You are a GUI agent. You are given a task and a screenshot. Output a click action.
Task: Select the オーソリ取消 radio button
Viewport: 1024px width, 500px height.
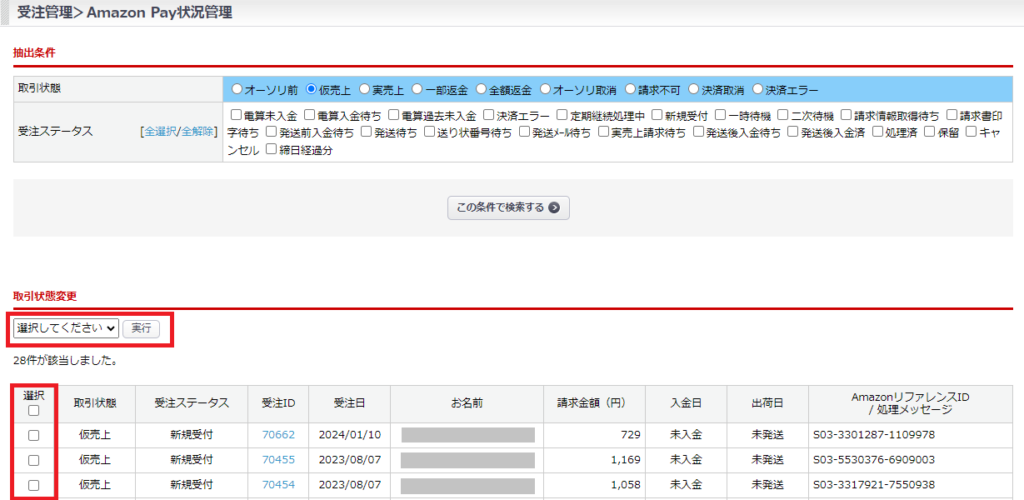(x=545, y=89)
